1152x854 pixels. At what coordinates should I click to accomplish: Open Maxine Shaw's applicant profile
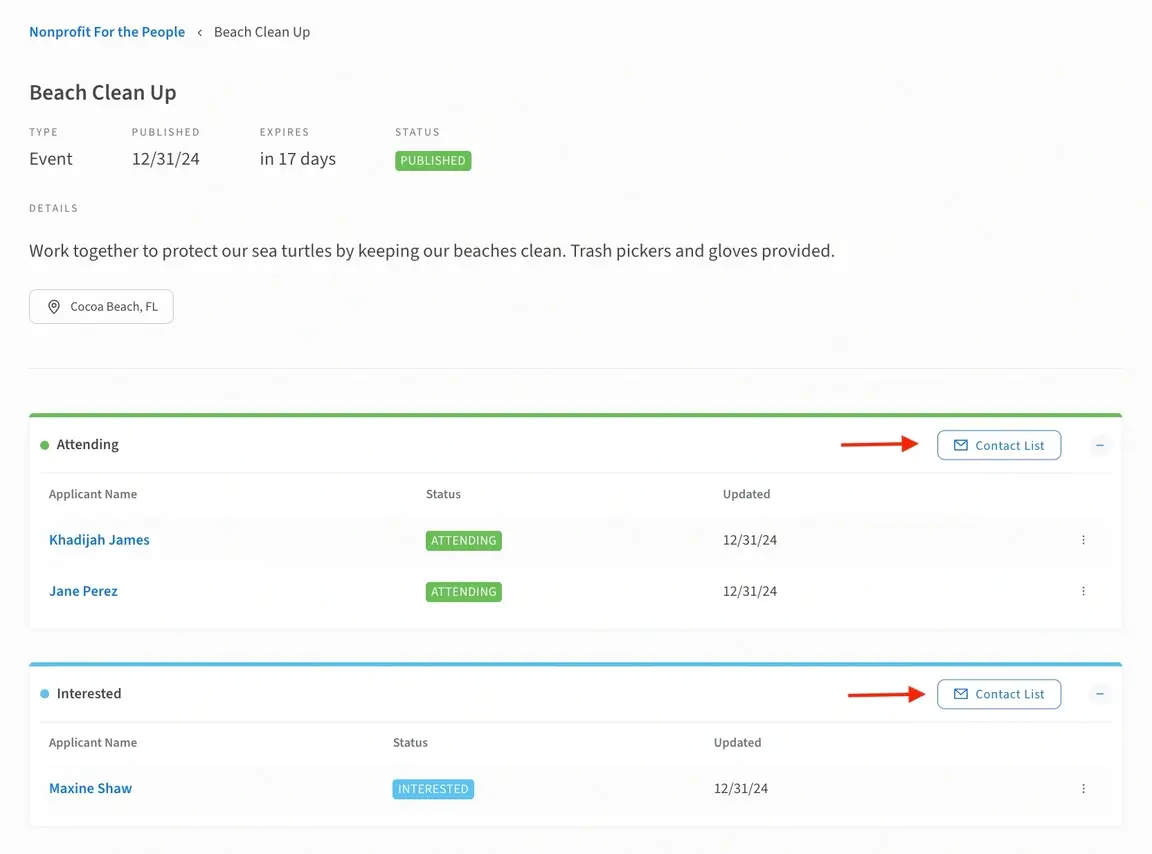90,789
